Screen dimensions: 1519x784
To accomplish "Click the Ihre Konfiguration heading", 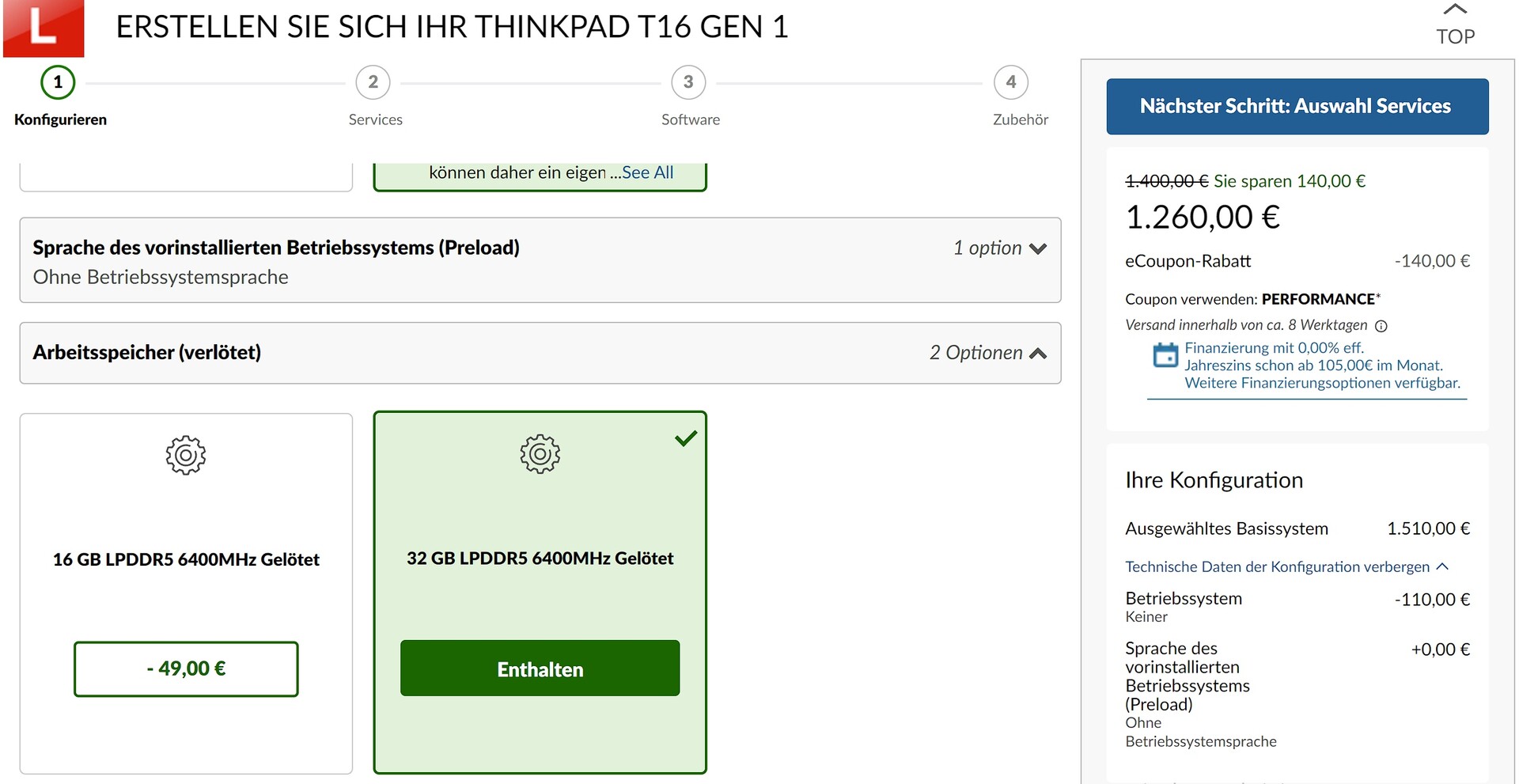I will click(1214, 480).
